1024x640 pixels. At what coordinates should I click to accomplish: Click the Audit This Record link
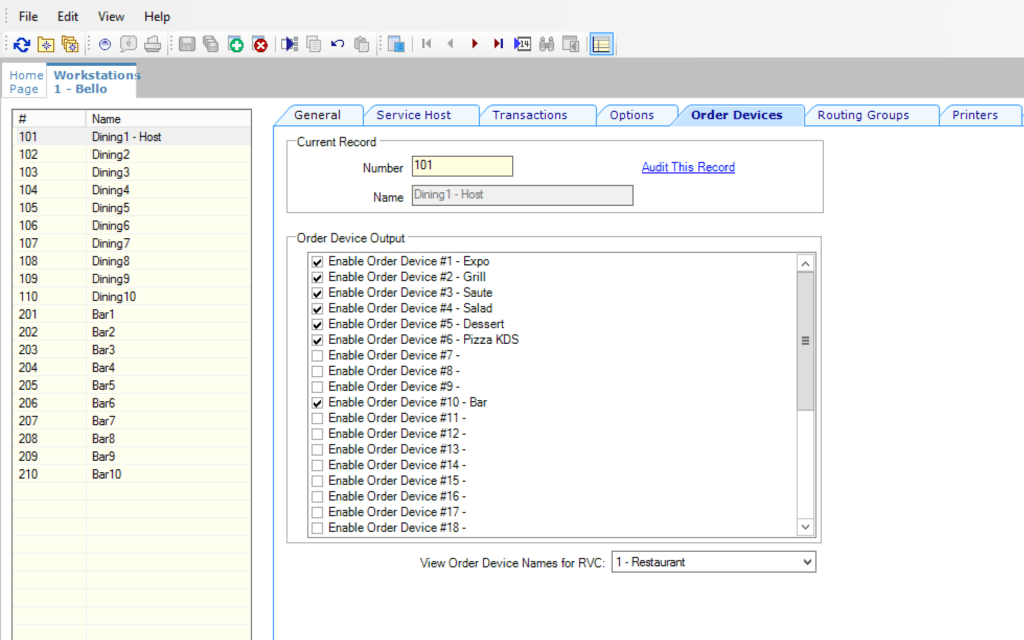(x=688, y=167)
